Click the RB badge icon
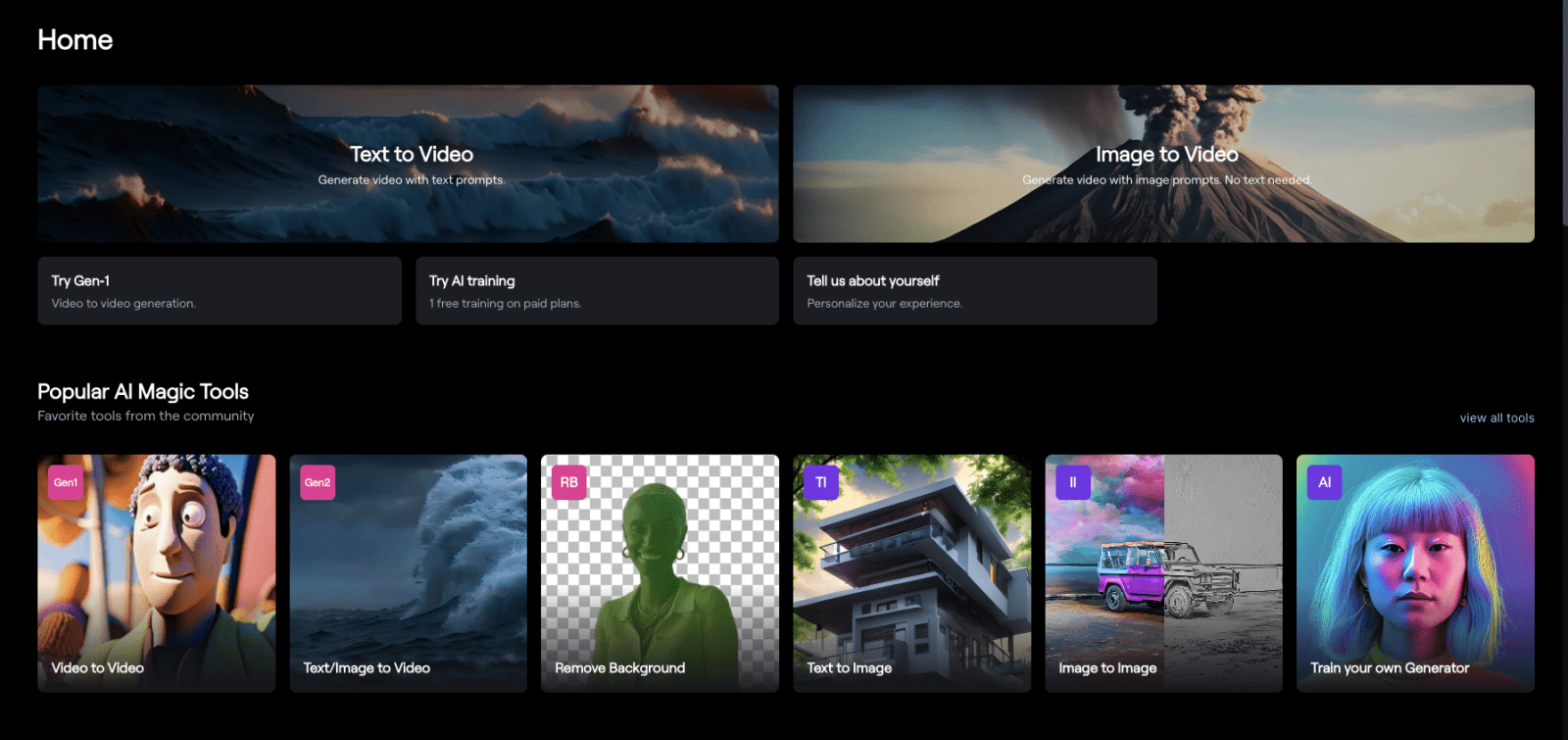Viewport: 1568px width, 740px height. point(569,482)
